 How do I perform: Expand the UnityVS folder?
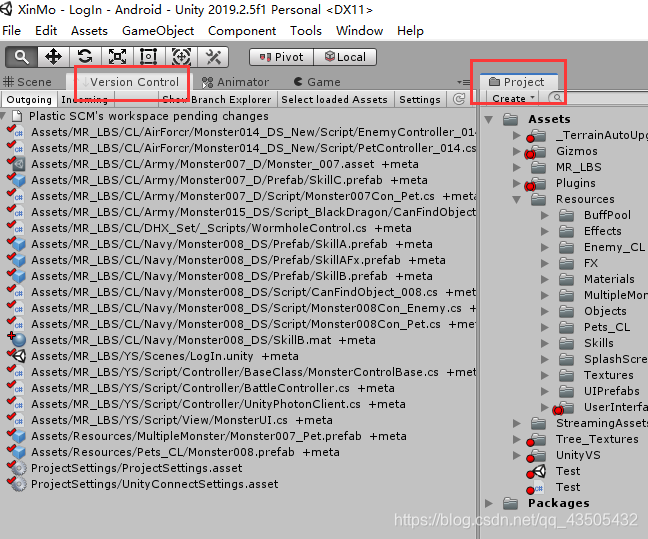click(516, 455)
